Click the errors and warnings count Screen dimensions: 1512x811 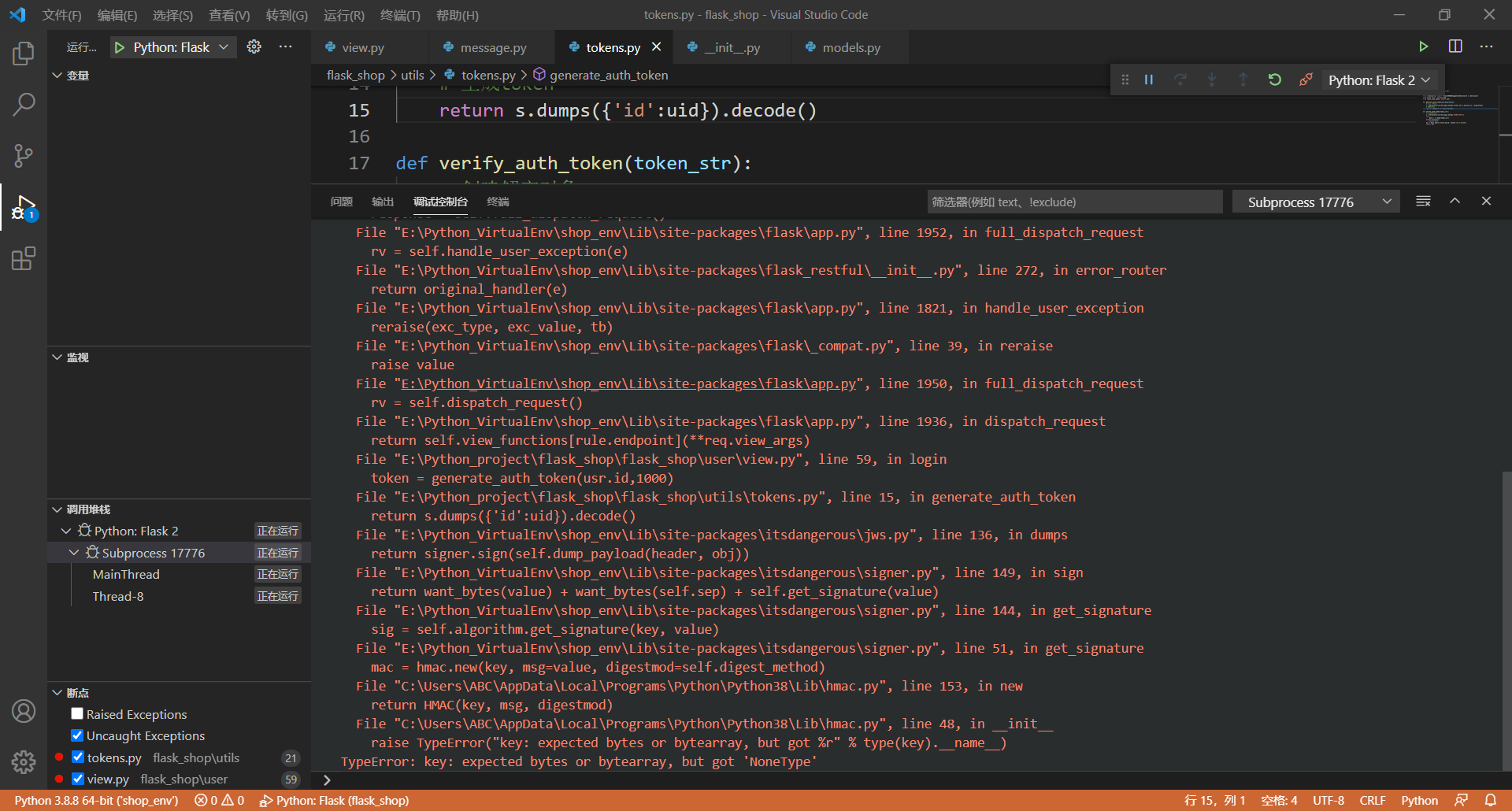tap(219, 800)
